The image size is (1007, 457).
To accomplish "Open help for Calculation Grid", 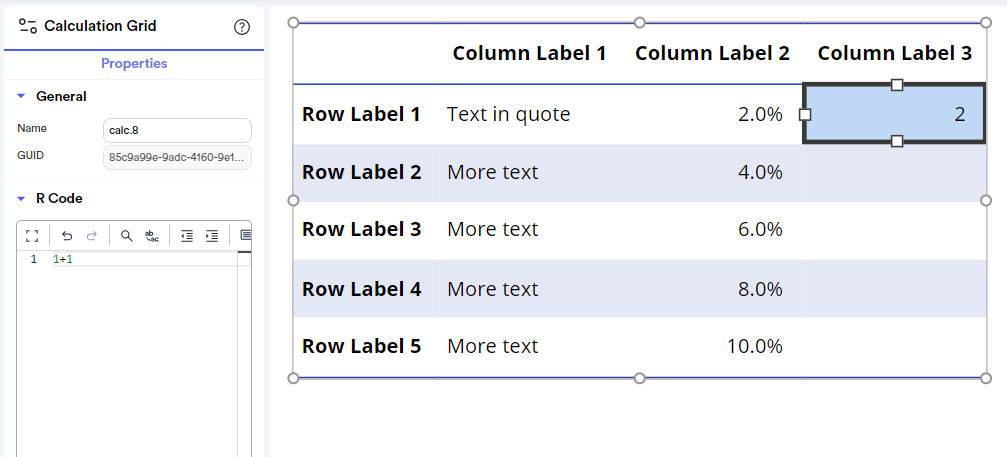I will tap(241, 27).
